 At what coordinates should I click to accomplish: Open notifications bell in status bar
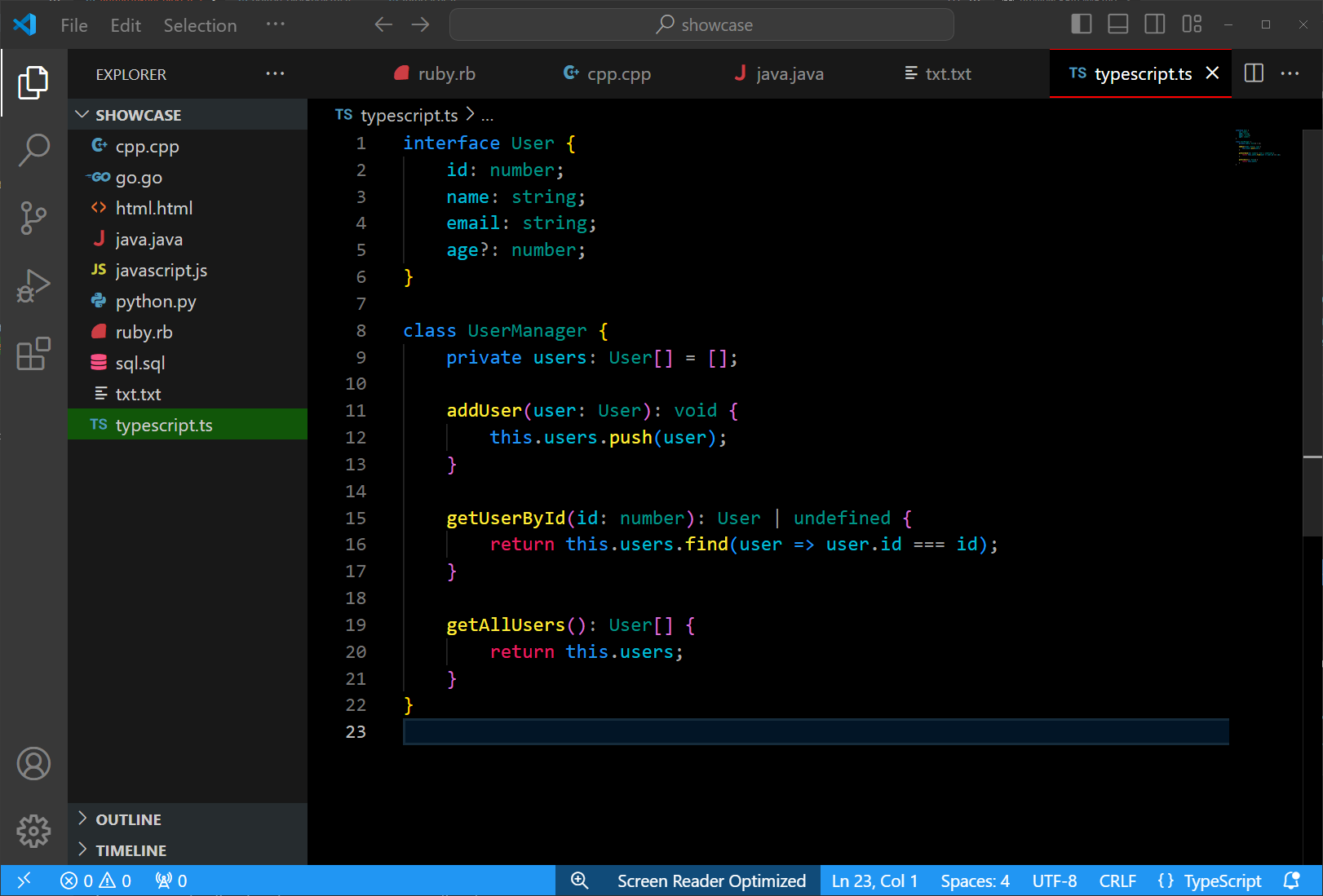click(1291, 881)
